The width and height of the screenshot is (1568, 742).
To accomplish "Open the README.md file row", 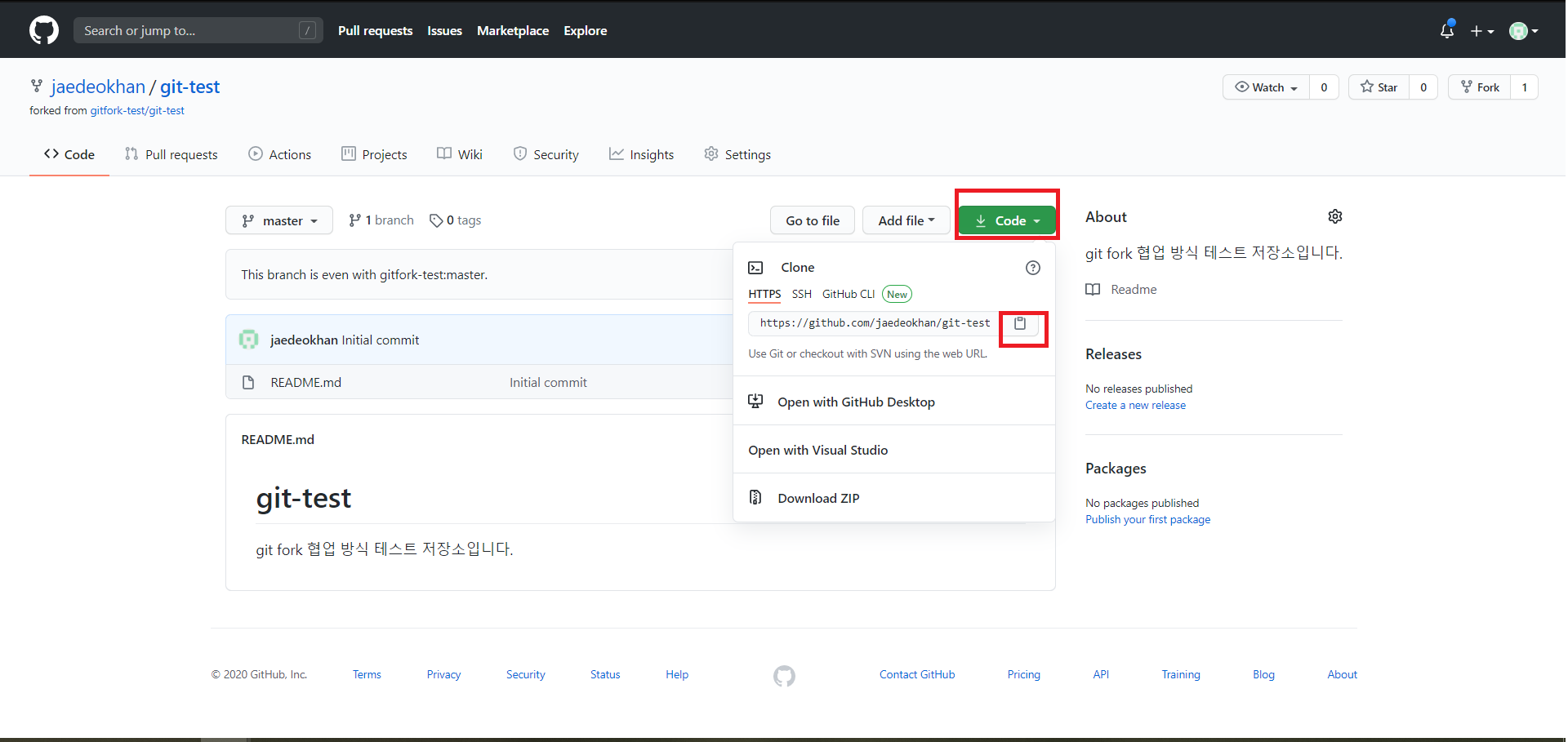I will (x=306, y=382).
